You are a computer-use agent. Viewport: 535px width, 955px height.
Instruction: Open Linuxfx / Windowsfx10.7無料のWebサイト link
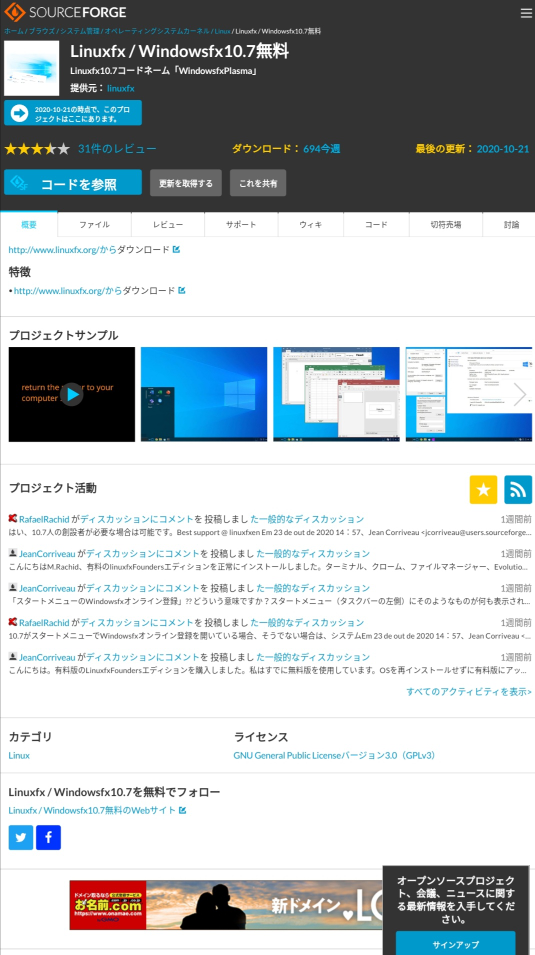[x=92, y=810]
